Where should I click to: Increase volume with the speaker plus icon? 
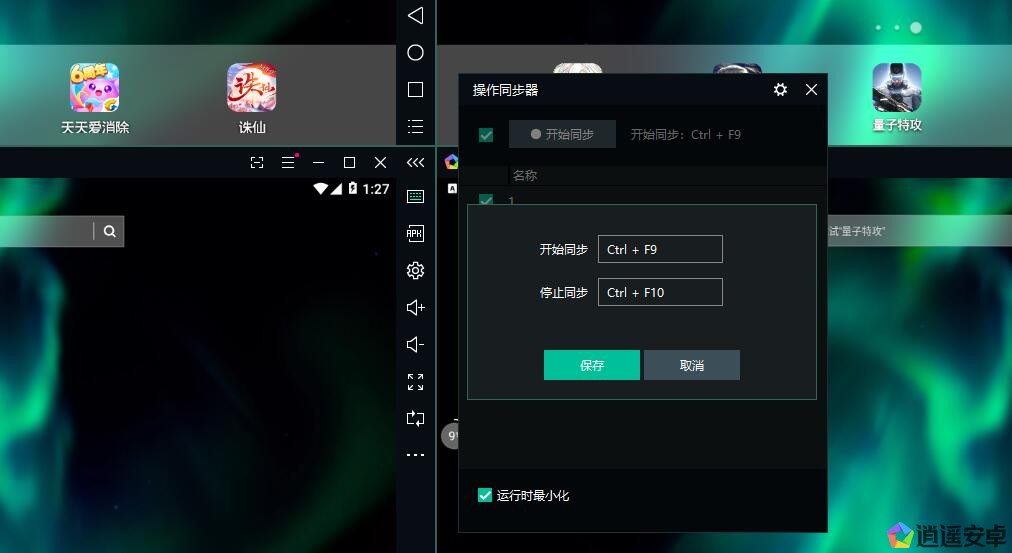pyautogui.click(x=415, y=307)
